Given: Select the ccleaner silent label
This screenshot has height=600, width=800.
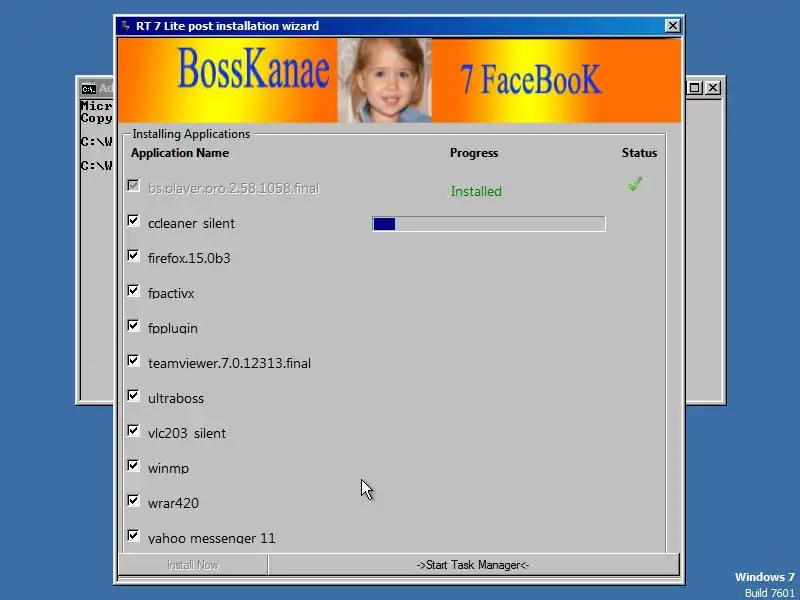Looking at the screenshot, I should click(x=191, y=223).
